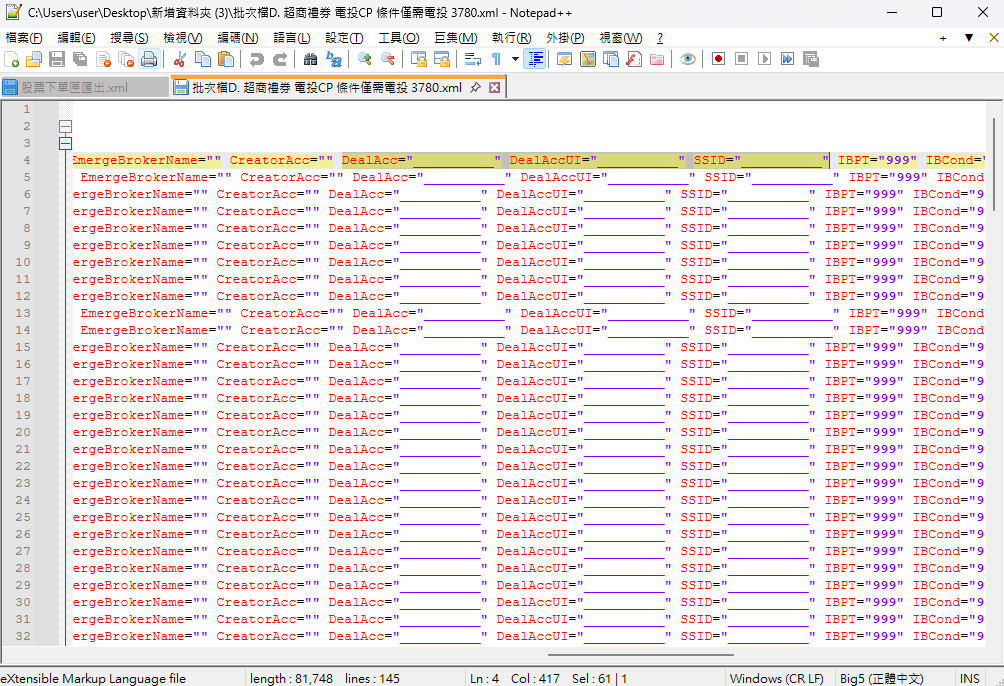1004x686 pixels.
Task: Redo the last undone edit
Action: [280, 60]
